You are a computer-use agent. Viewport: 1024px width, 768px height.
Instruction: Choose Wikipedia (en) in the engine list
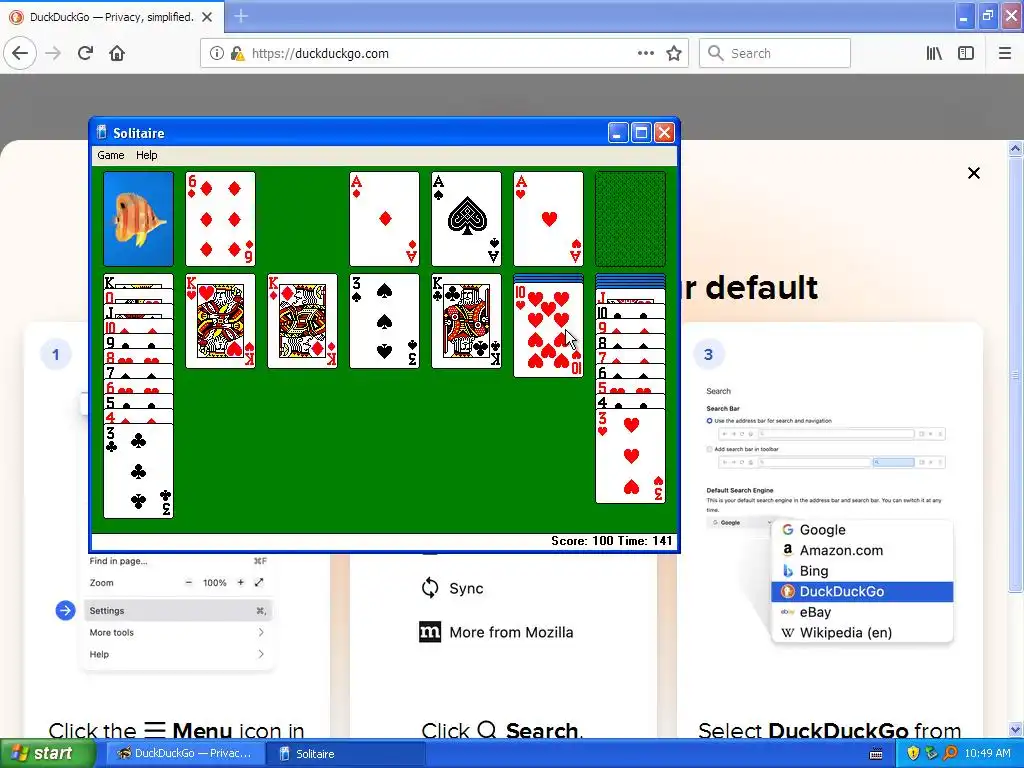click(x=862, y=632)
